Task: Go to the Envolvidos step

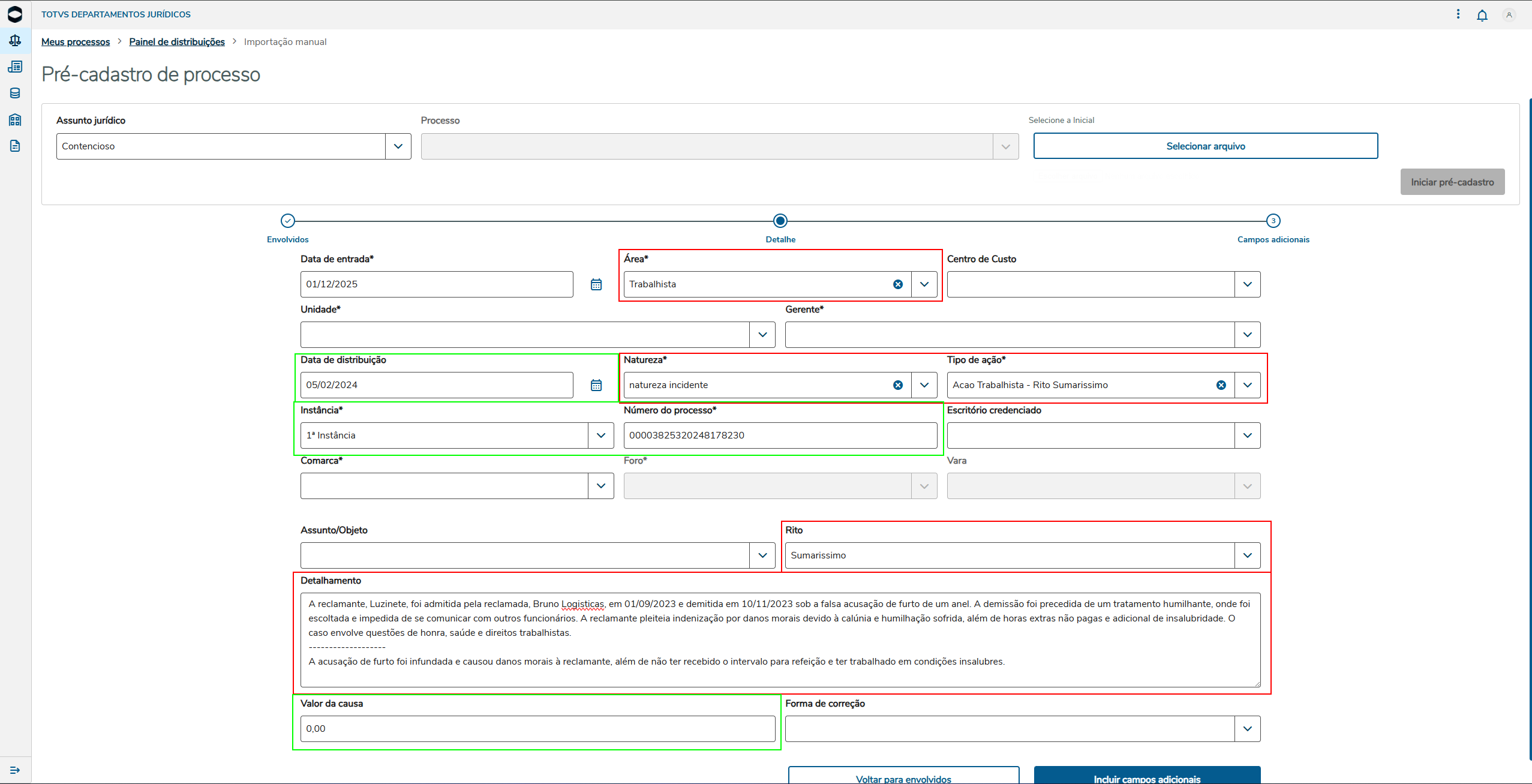Action: tap(288, 221)
